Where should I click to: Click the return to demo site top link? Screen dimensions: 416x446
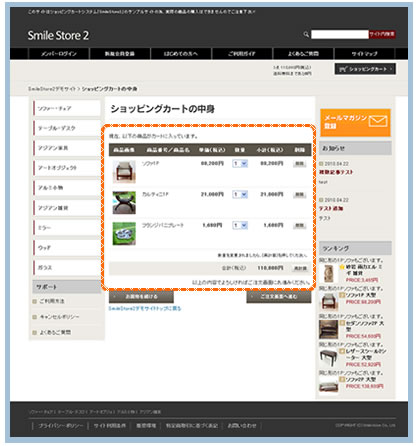pyautogui.click(x=145, y=309)
